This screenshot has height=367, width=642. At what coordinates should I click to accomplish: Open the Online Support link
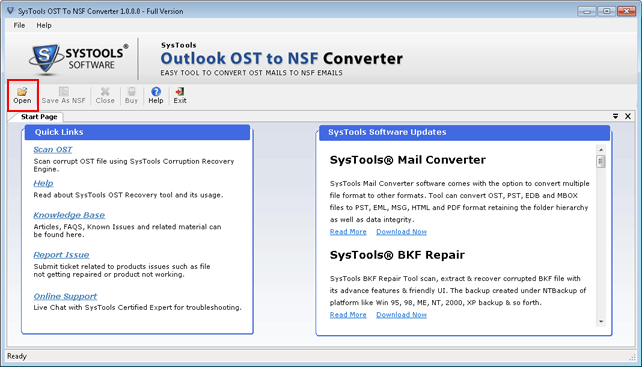(65, 296)
